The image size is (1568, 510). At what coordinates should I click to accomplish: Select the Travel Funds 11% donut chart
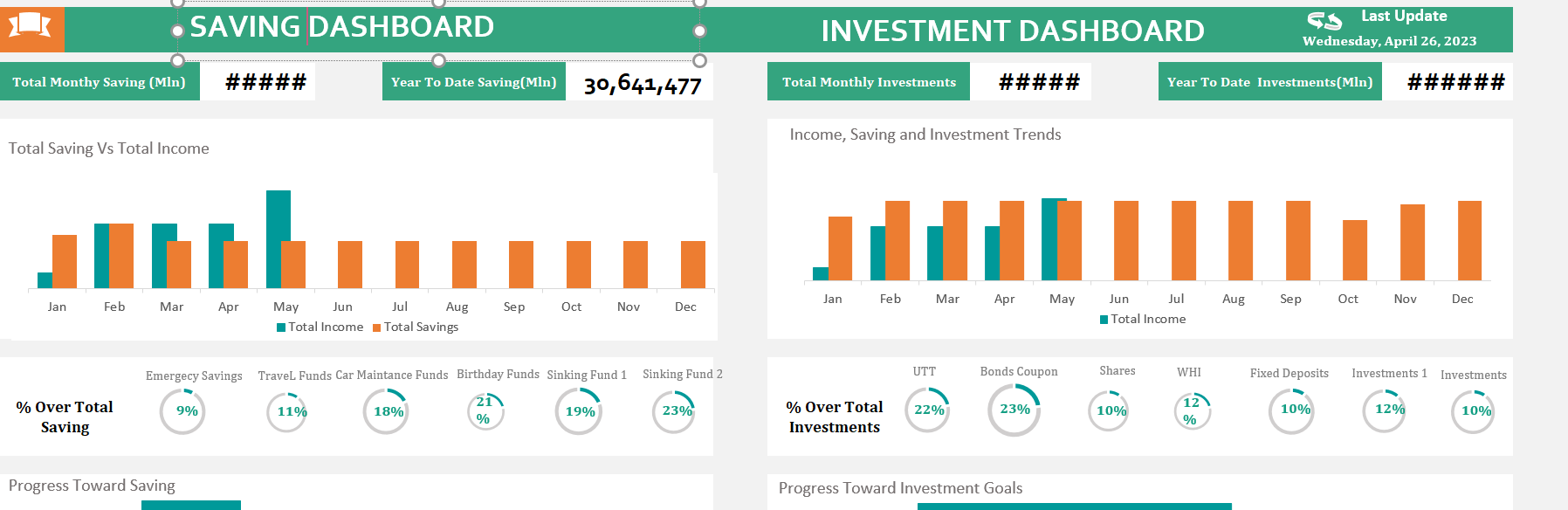tap(288, 411)
